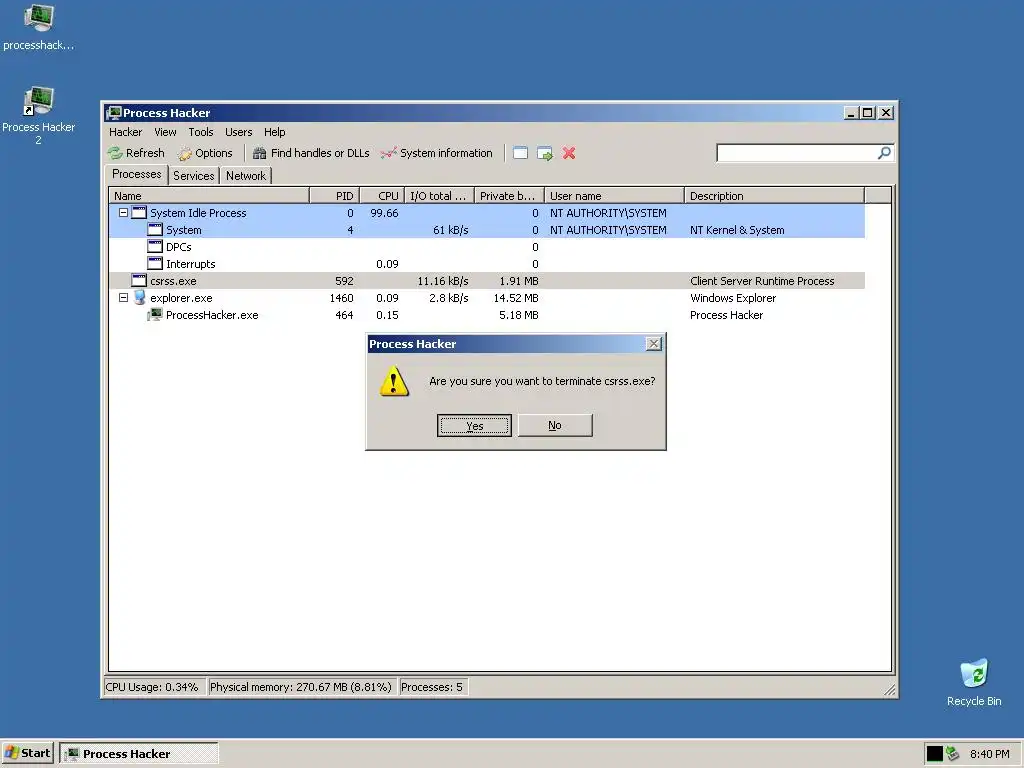Viewport: 1024px width, 768px height.
Task: Open the Hacker menu
Action: pyautogui.click(x=125, y=132)
